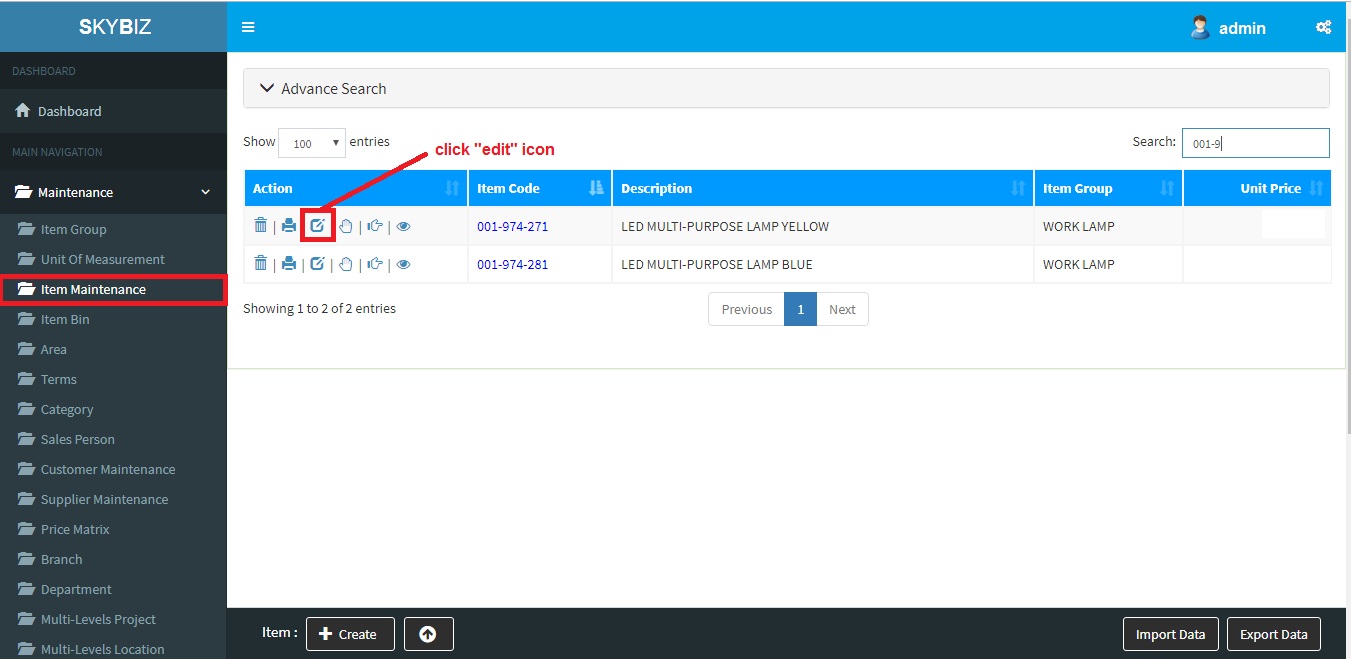Click the open hand icon for item 001-974-281
This screenshot has height=659, width=1351.
click(346, 264)
